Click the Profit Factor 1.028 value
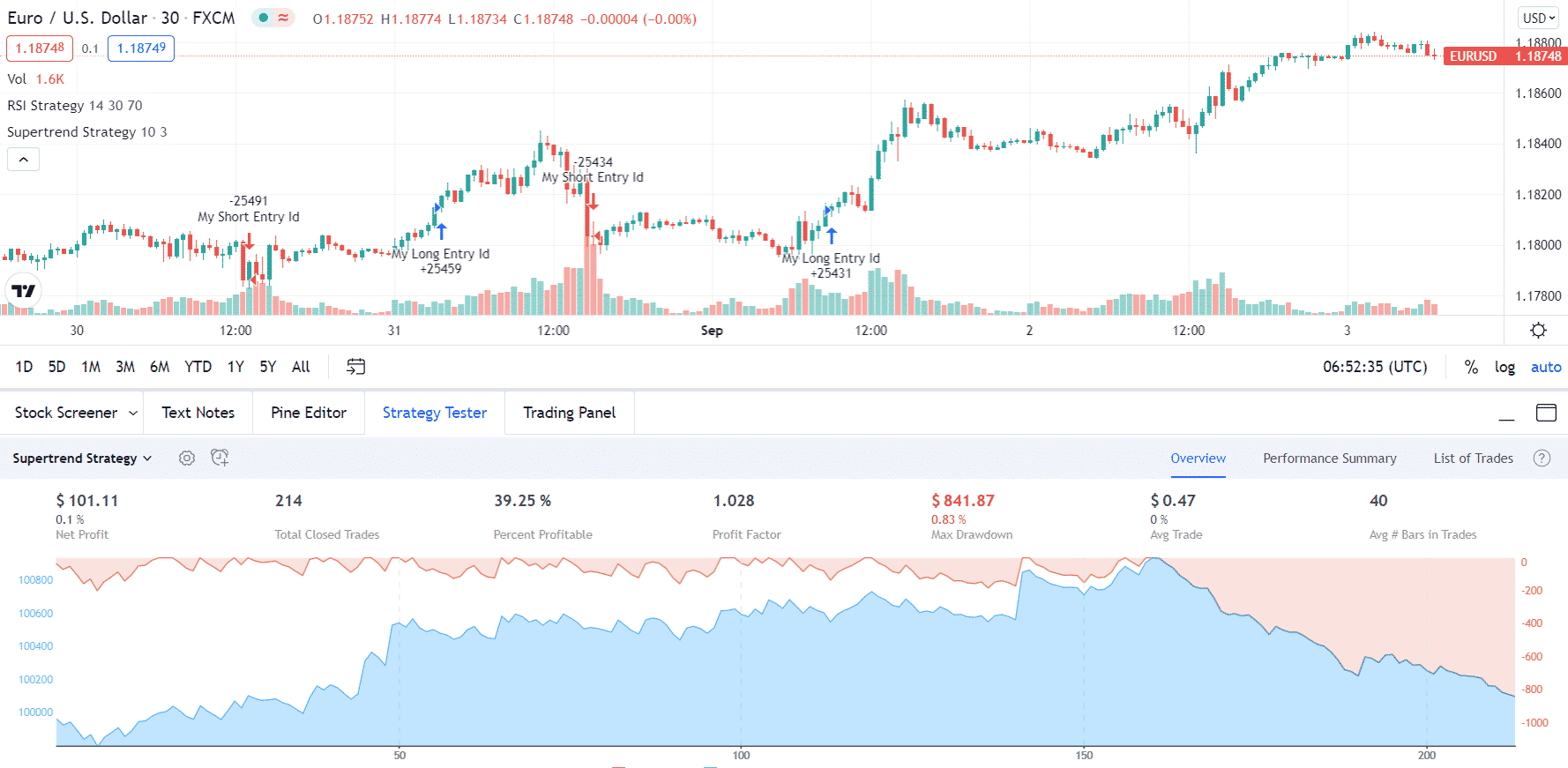1568x768 pixels. click(x=734, y=501)
